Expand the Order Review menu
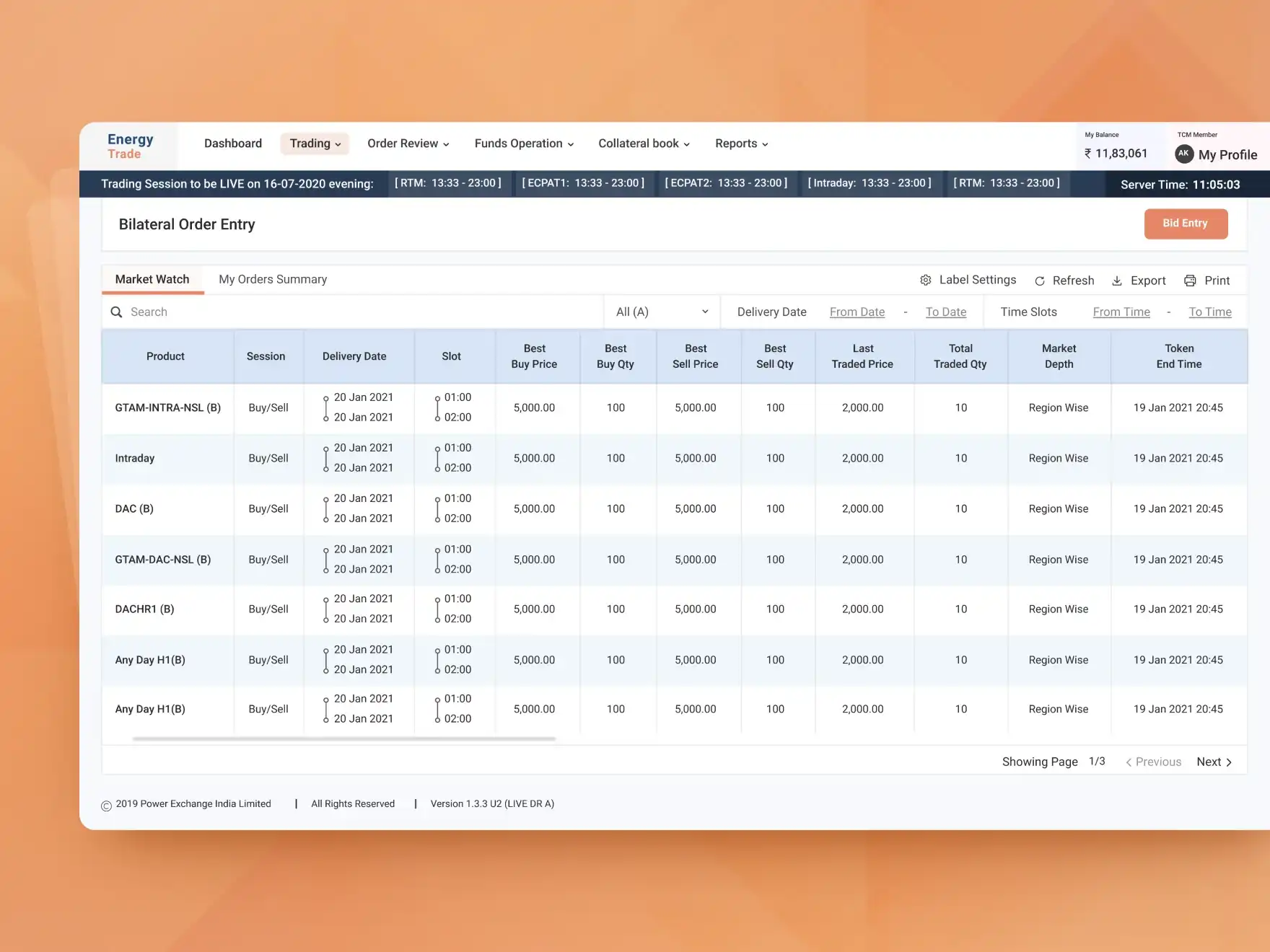The image size is (1270, 952). (408, 144)
